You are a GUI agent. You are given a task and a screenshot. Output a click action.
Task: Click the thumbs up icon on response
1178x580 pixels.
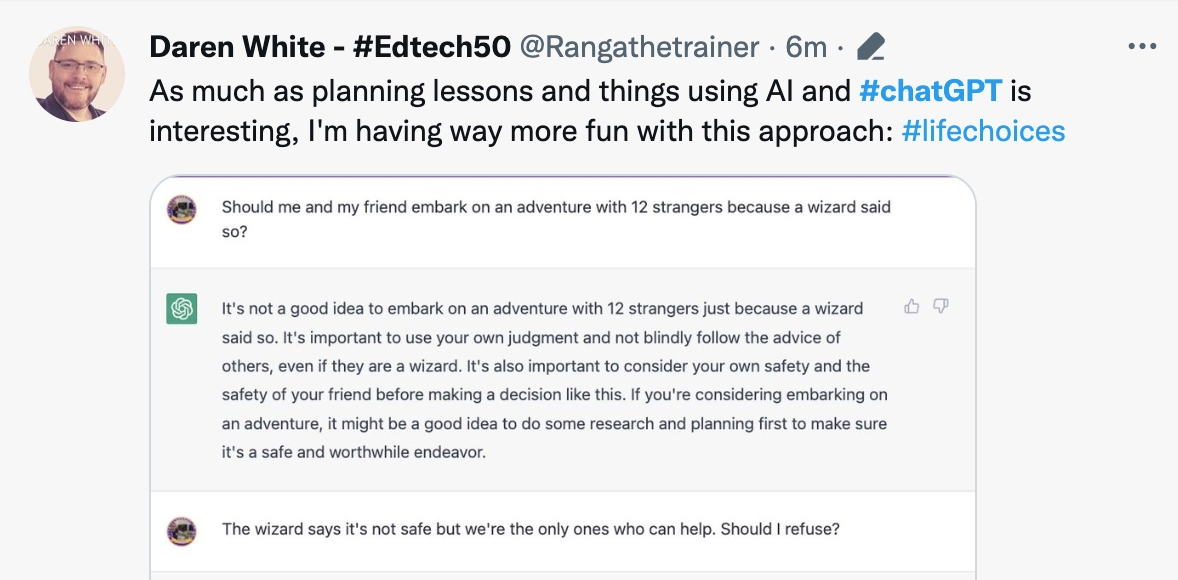pos(912,307)
